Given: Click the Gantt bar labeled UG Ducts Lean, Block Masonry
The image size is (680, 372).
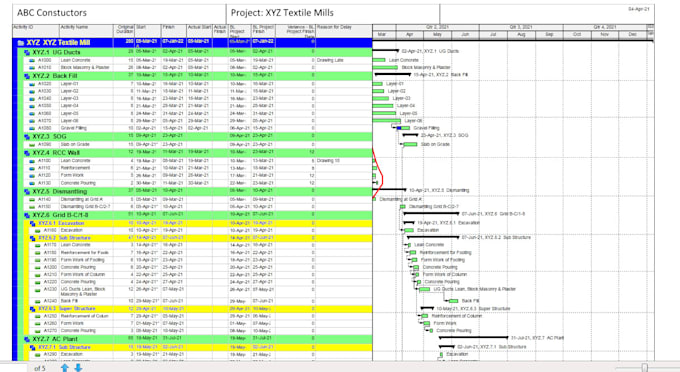Looking at the screenshot, I should [x=425, y=289].
